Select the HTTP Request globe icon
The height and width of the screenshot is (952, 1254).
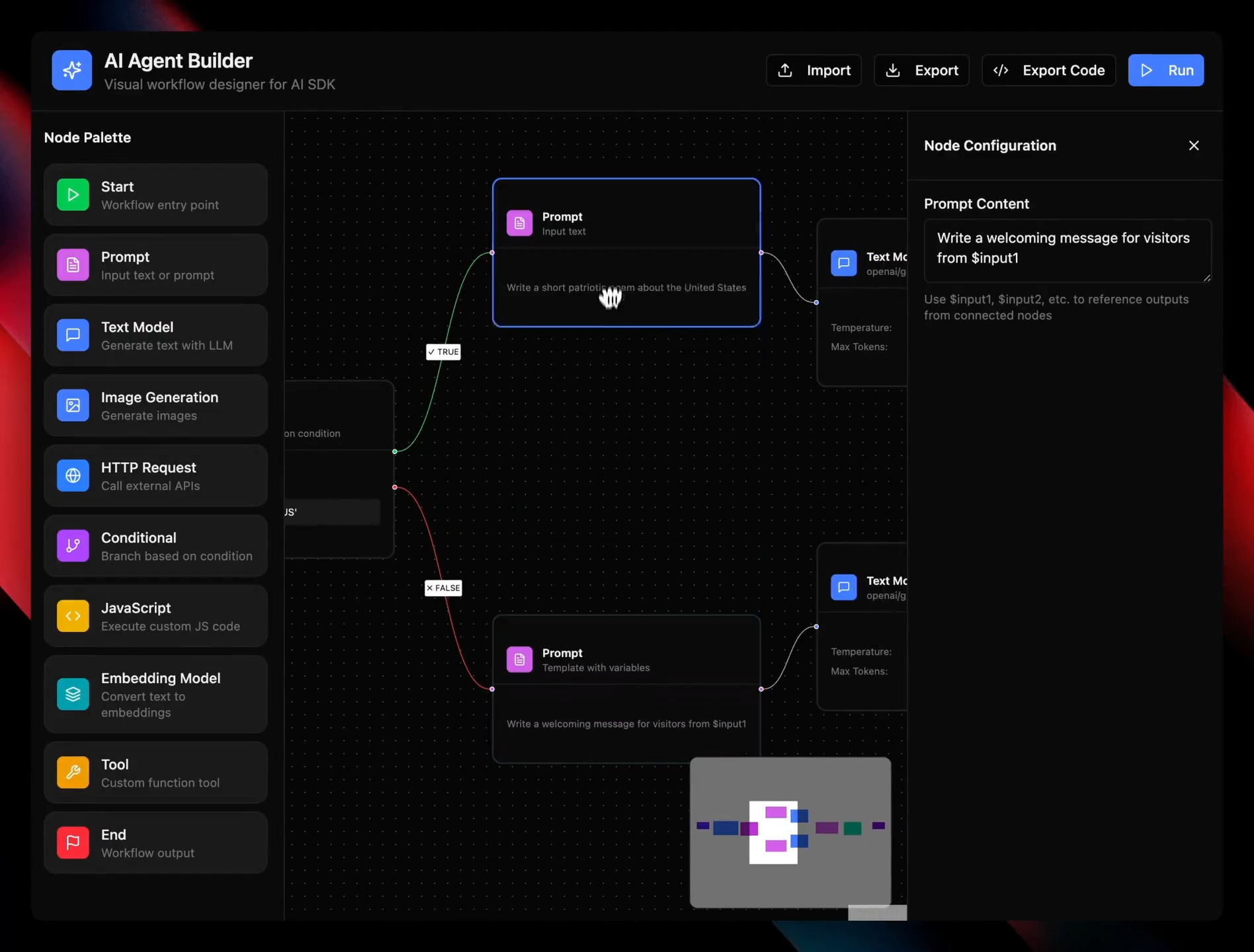[x=73, y=475]
